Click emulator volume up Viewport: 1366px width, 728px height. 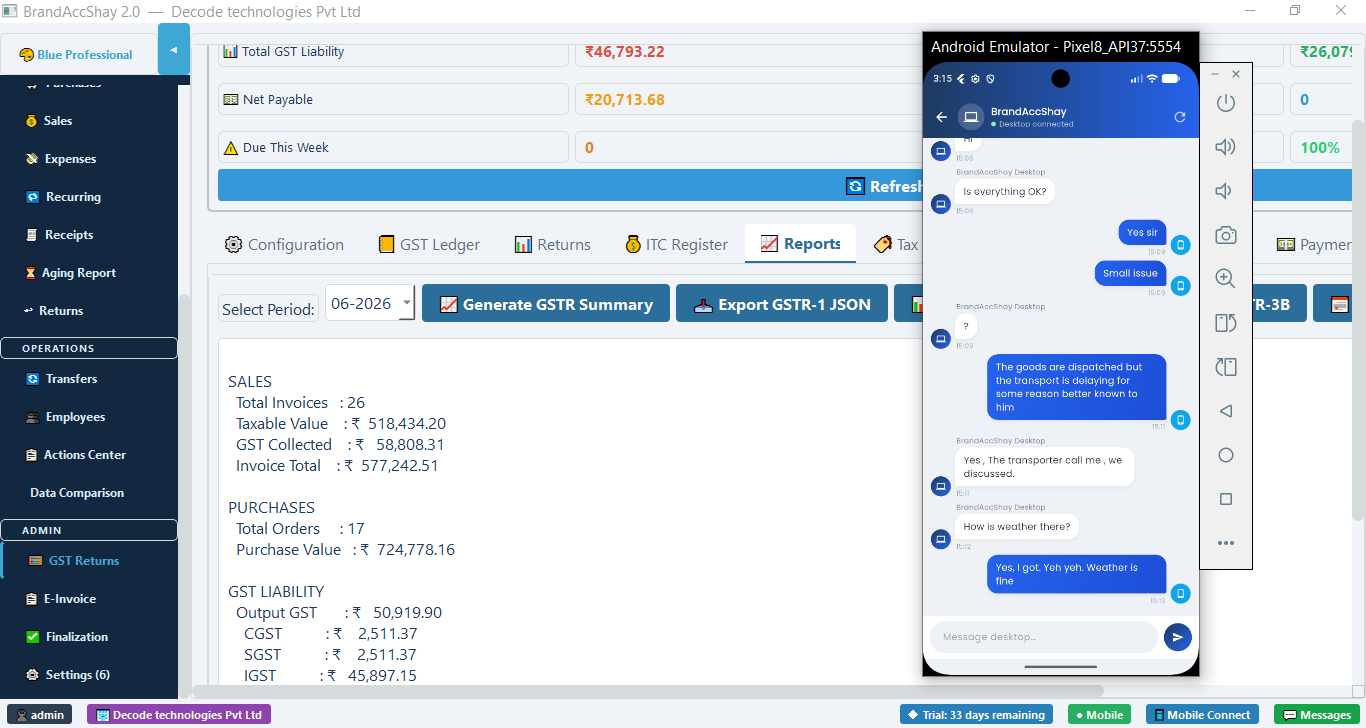pyautogui.click(x=1225, y=147)
